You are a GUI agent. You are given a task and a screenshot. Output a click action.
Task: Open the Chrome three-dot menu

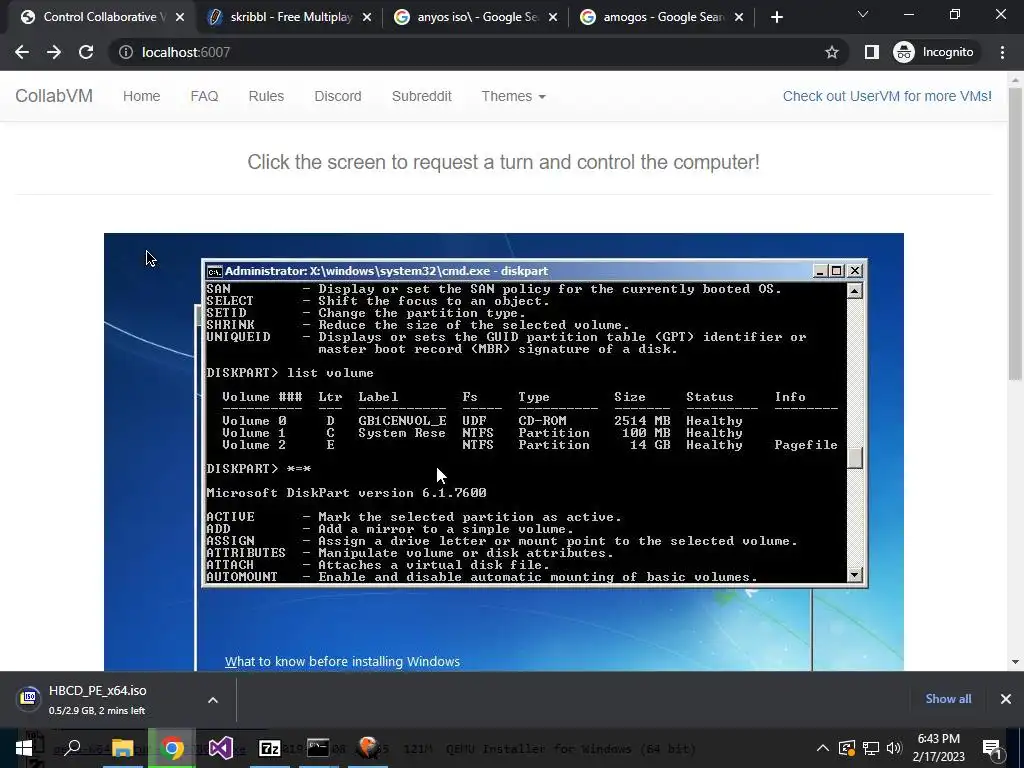click(1002, 52)
